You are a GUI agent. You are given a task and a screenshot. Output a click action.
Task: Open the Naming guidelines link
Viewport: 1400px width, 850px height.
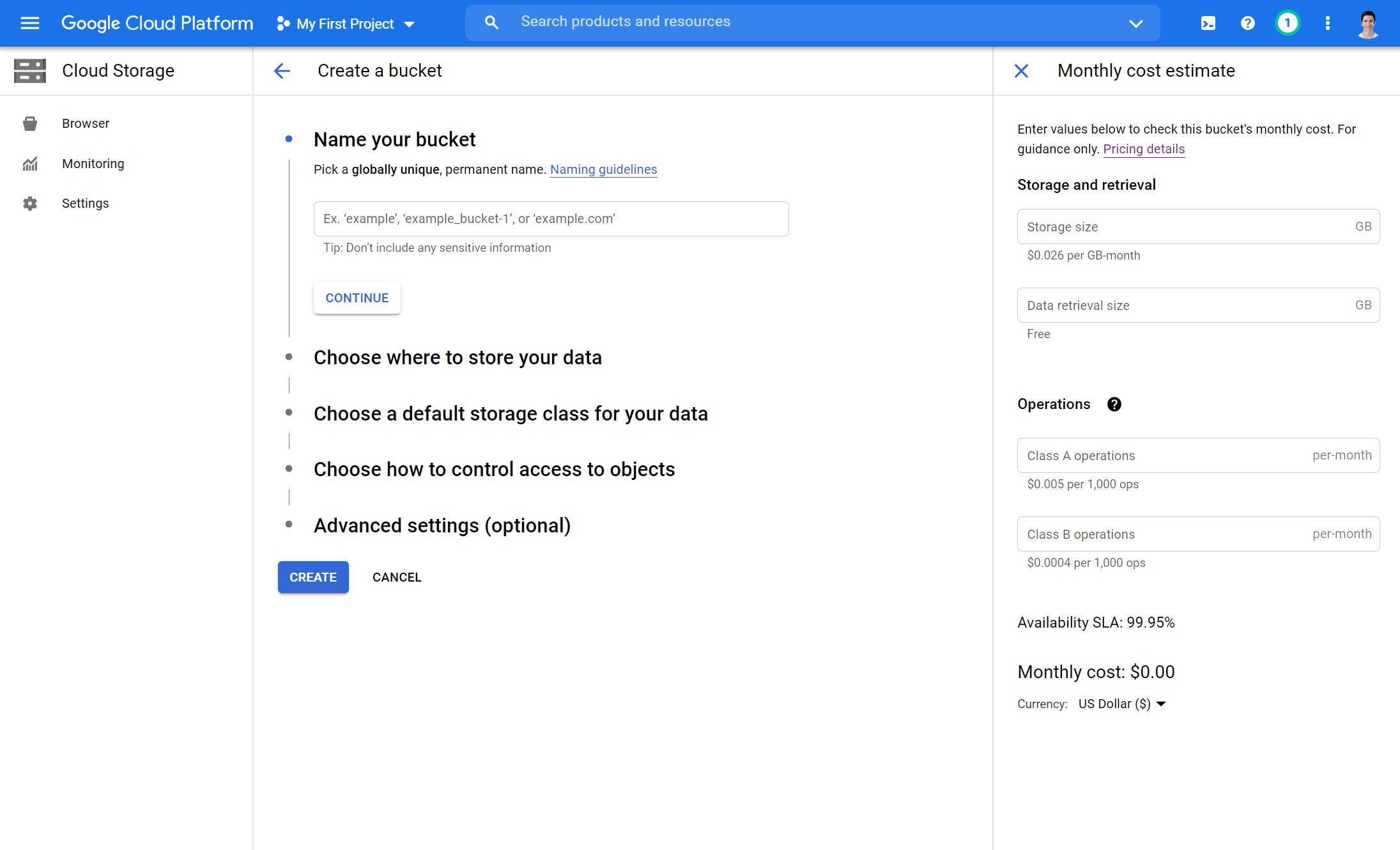(x=603, y=169)
